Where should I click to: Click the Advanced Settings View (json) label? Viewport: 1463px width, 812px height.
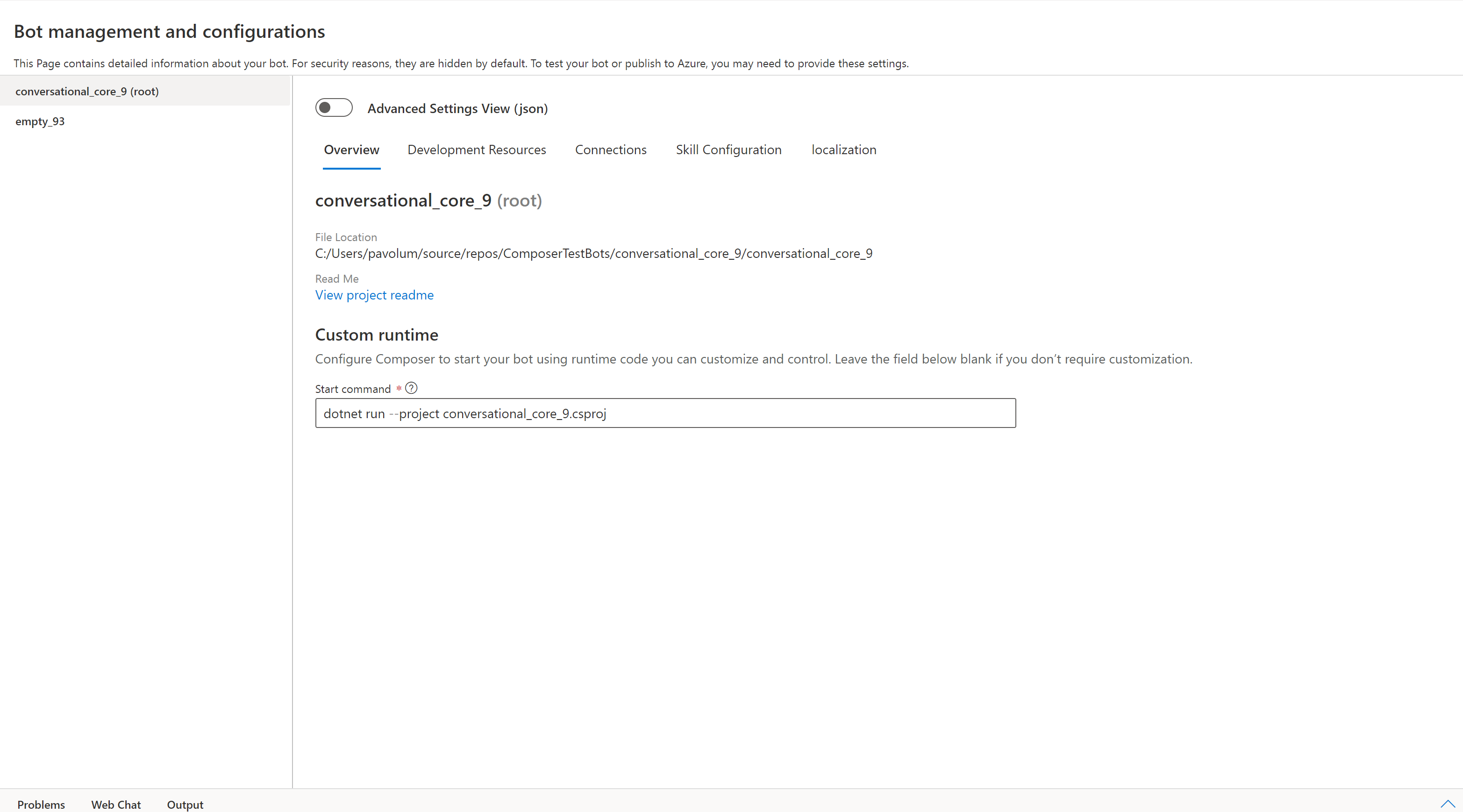pos(457,108)
